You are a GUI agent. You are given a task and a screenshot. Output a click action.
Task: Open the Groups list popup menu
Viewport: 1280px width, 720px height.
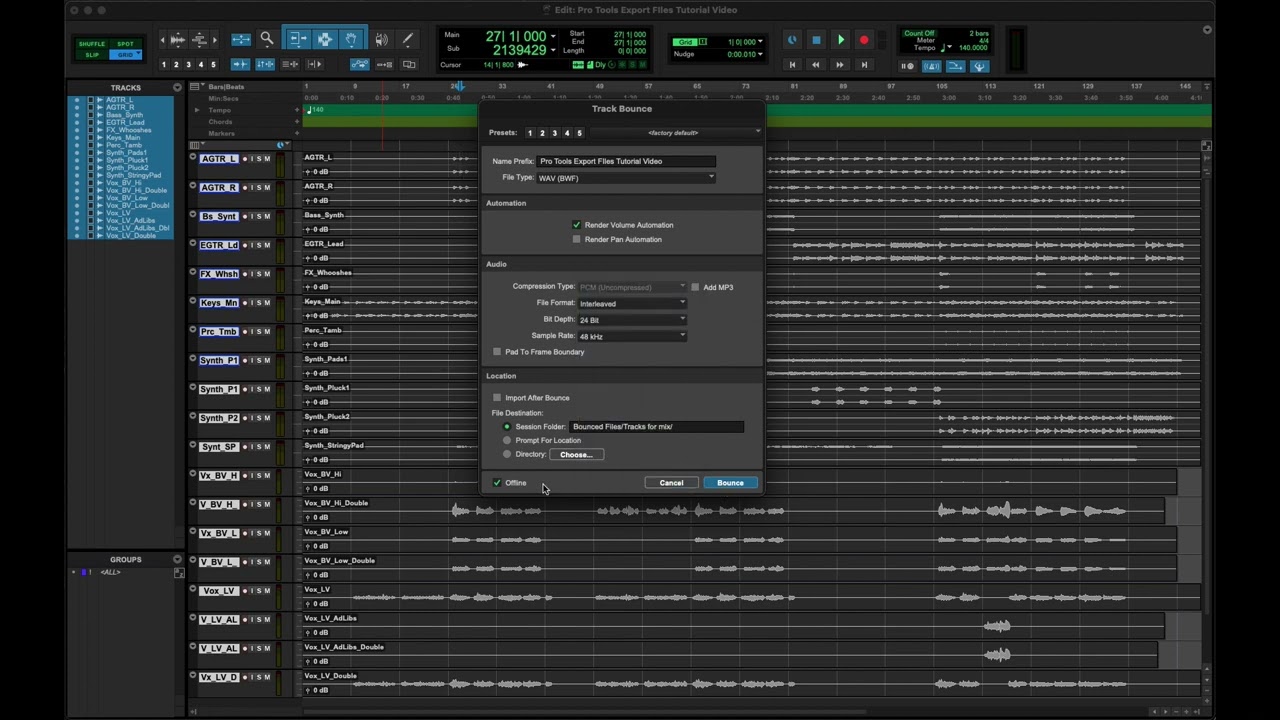(x=177, y=560)
